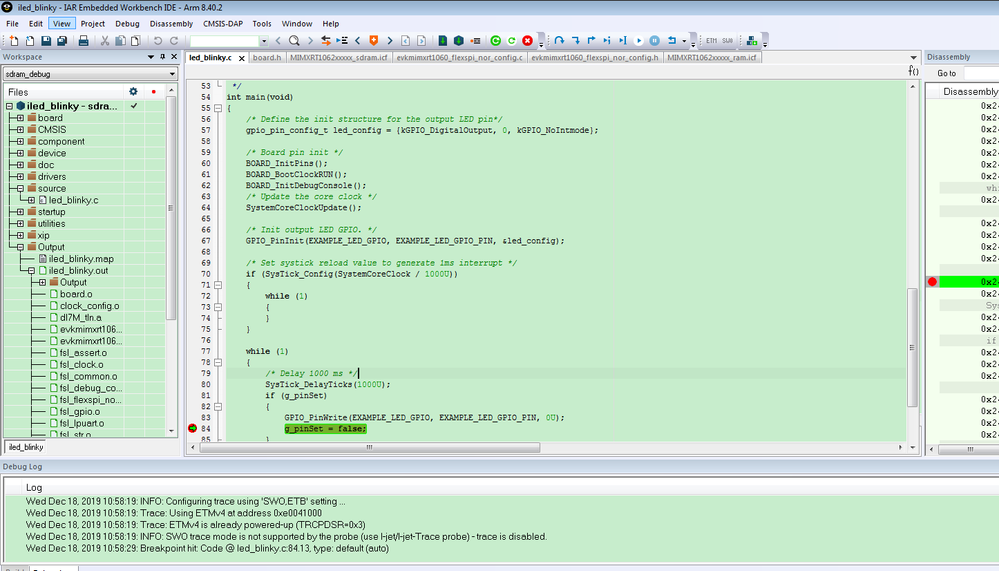
Task: Click the editor vertical scrollbar thumb
Action: tap(912, 347)
